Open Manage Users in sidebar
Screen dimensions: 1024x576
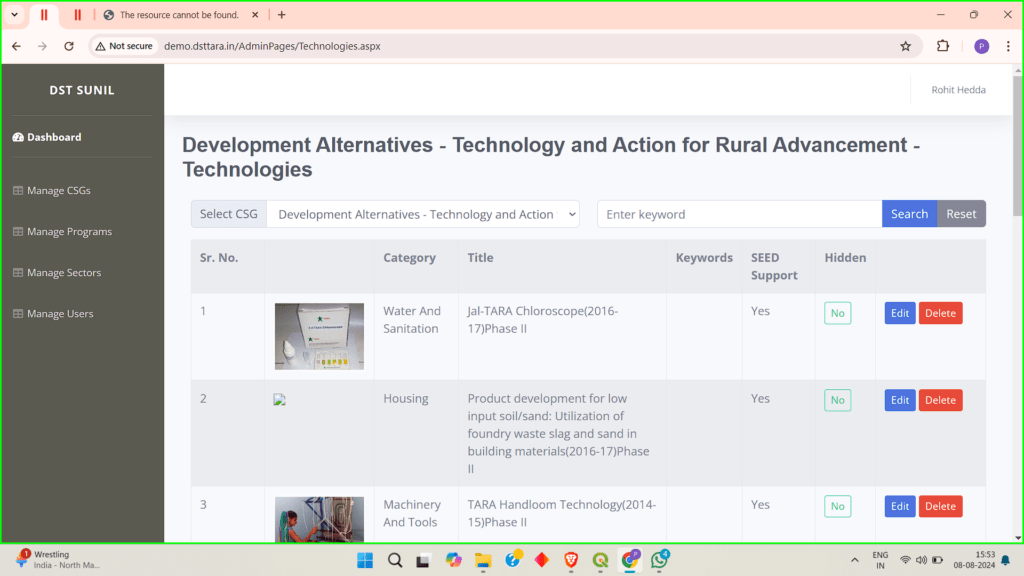tap(53, 314)
